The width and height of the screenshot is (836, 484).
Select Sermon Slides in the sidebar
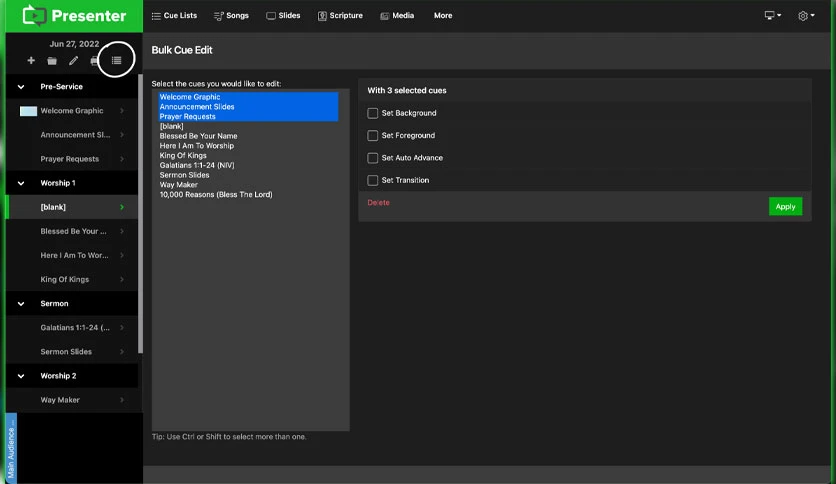pyautogui.click(x=66, y=352)
